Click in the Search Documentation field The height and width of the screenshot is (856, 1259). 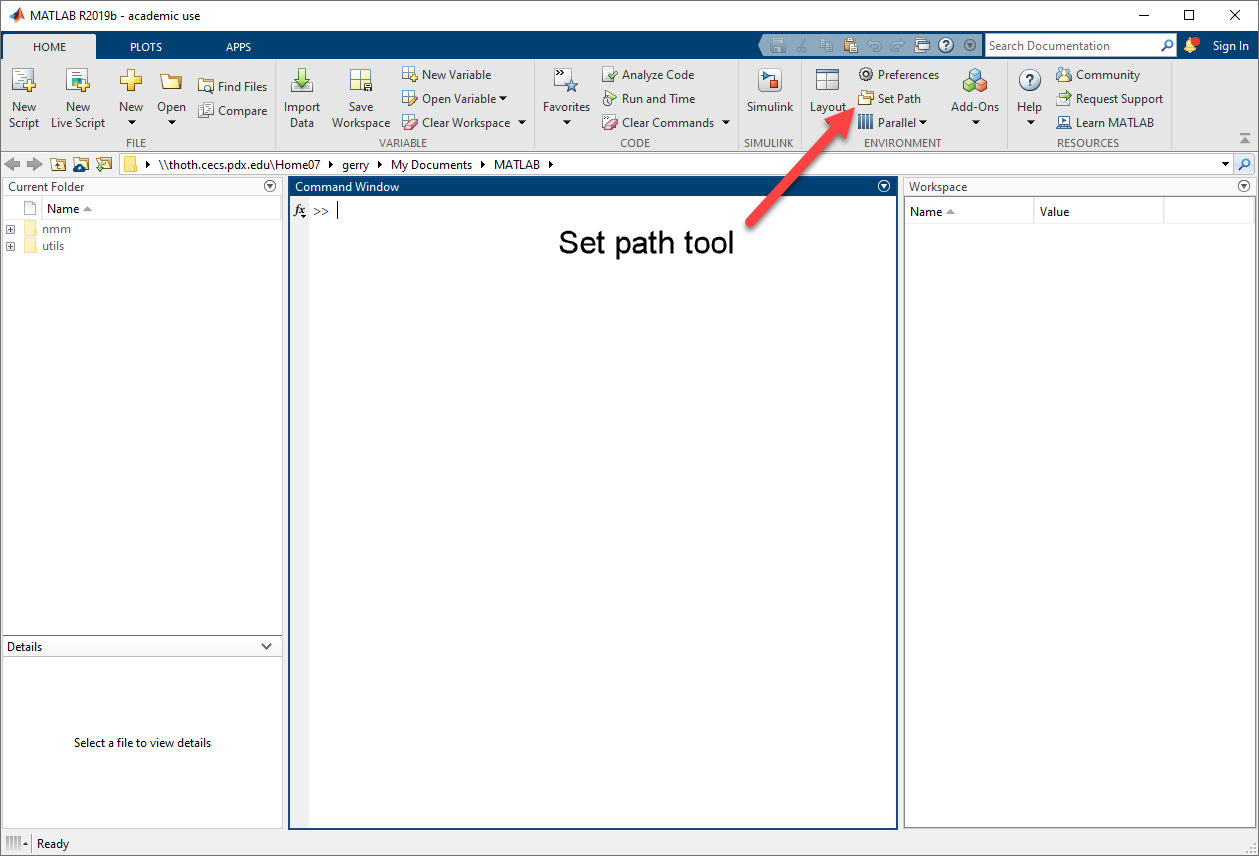1070,46
